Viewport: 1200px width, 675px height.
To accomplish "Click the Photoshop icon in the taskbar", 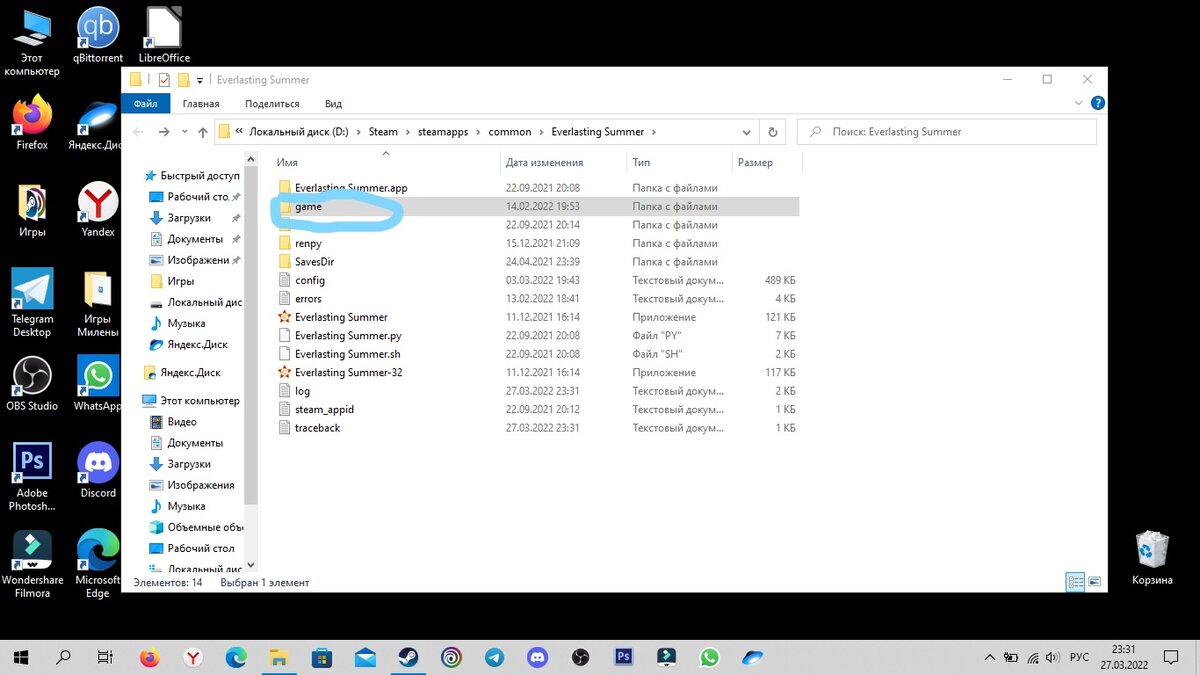I will click(x=624, y=657).
